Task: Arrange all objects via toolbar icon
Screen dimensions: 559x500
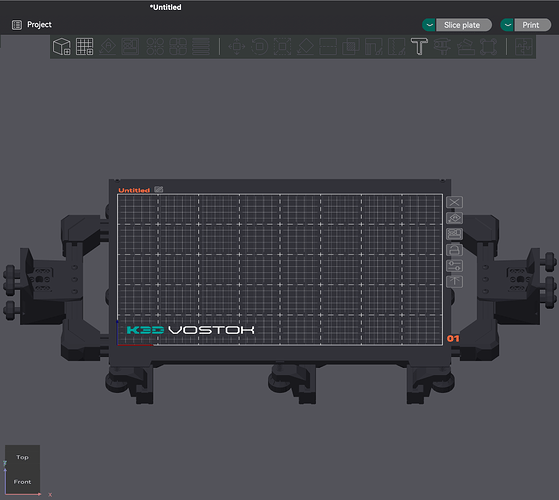Action: pos(130,47)
